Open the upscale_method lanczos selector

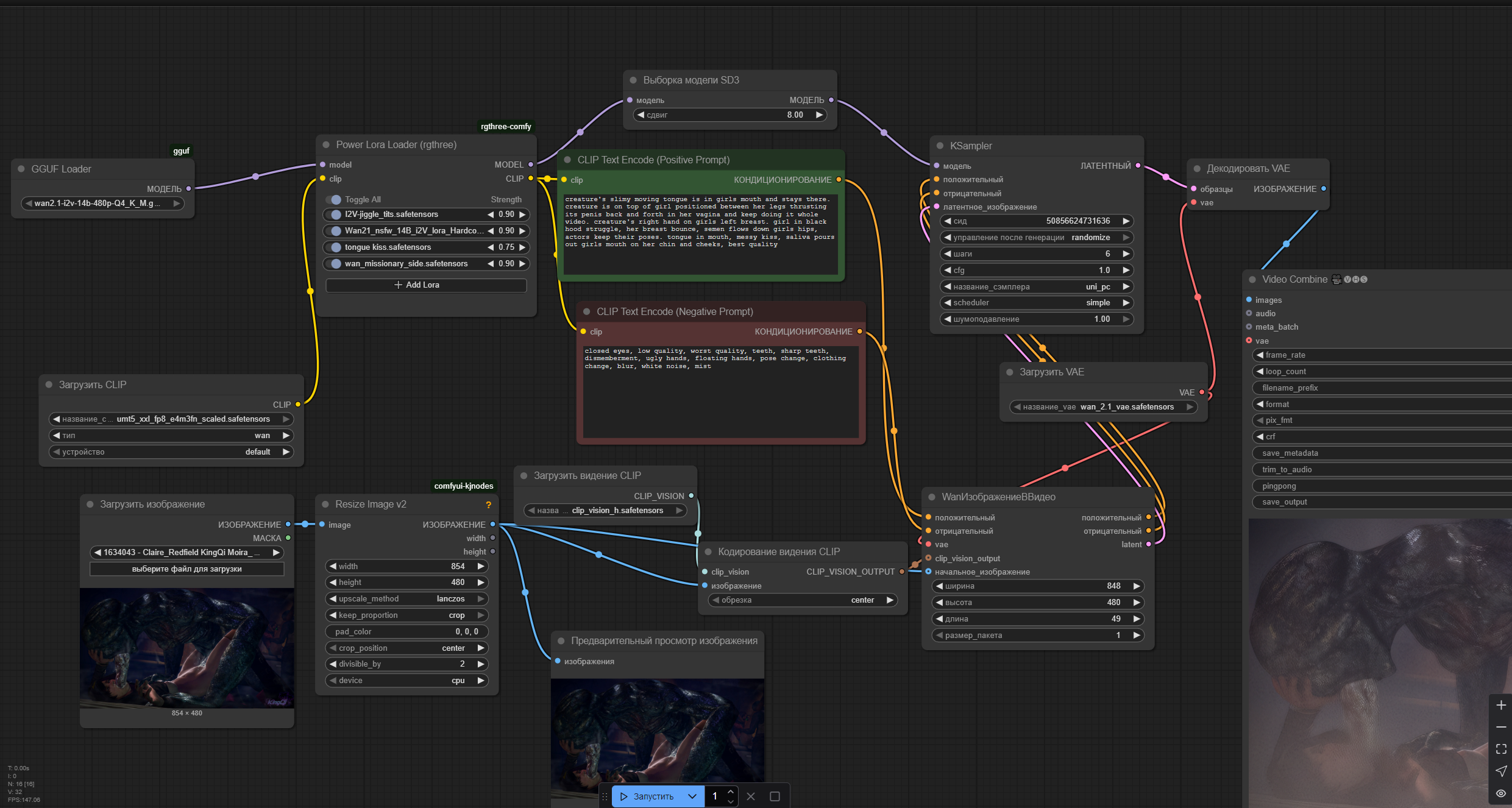pyautogui.click(x=407, y=599)
